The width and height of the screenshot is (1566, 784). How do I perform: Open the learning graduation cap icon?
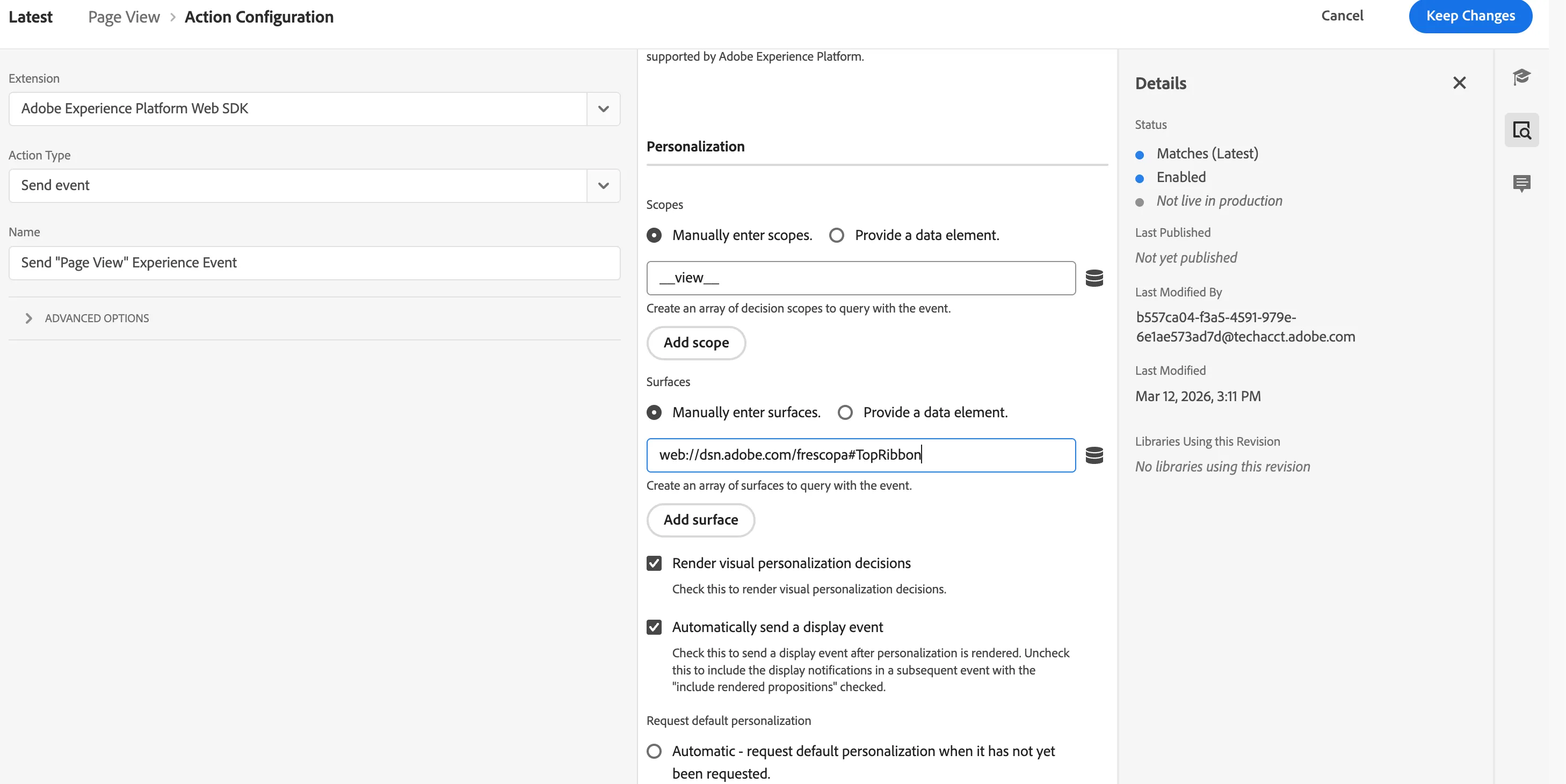click(1521, 77)
